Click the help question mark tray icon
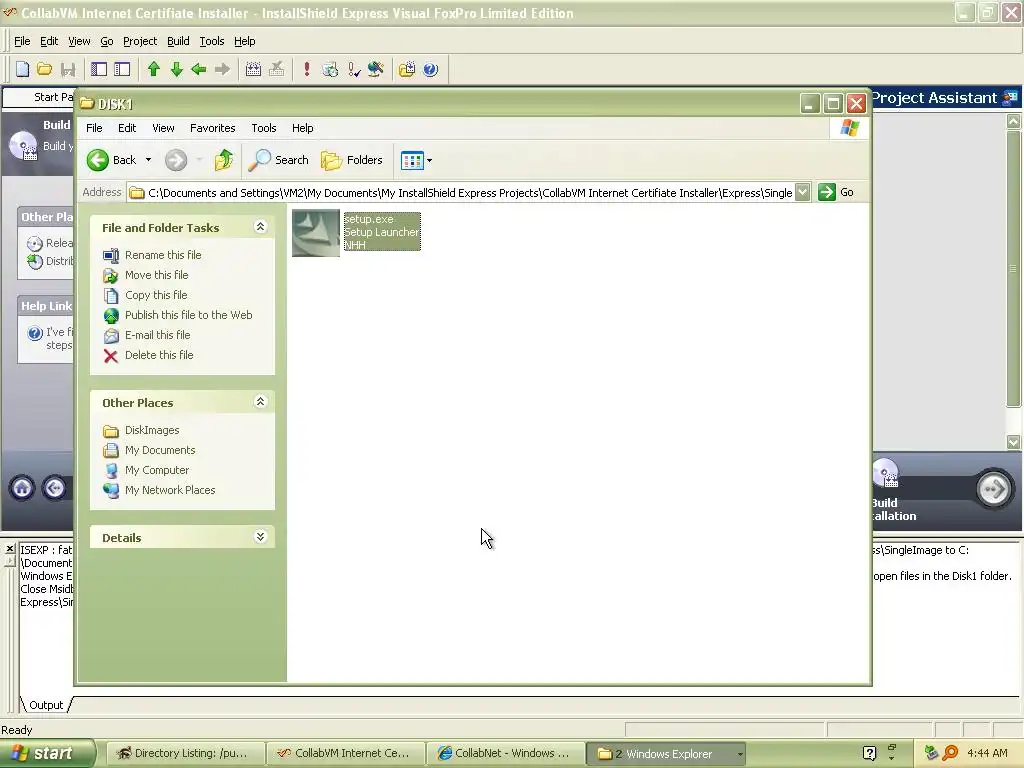 click(869, 753)
